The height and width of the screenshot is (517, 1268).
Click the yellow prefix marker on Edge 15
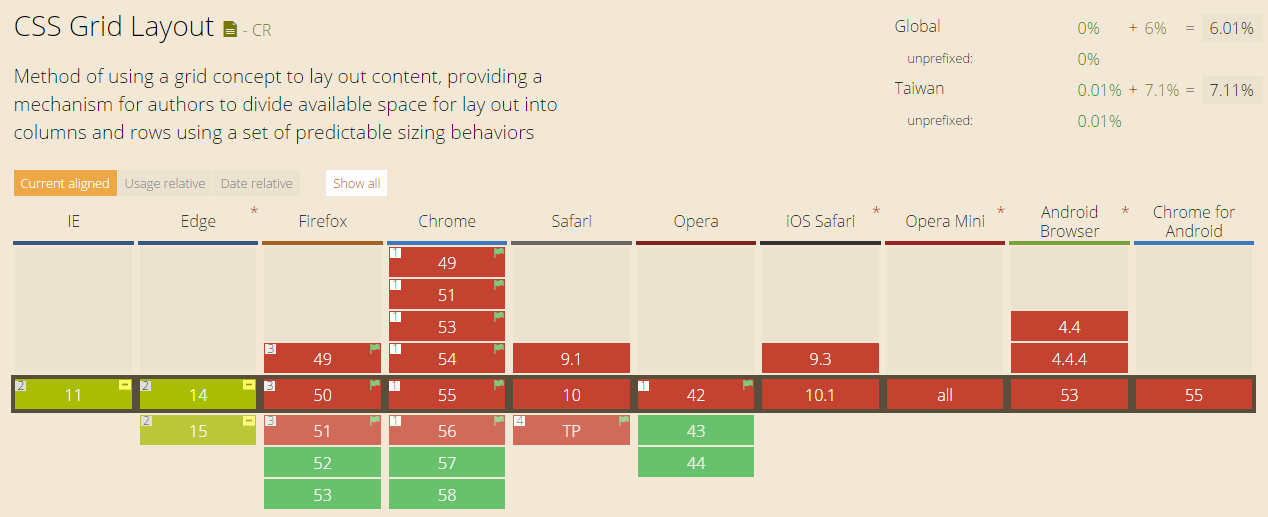[249, 421]
